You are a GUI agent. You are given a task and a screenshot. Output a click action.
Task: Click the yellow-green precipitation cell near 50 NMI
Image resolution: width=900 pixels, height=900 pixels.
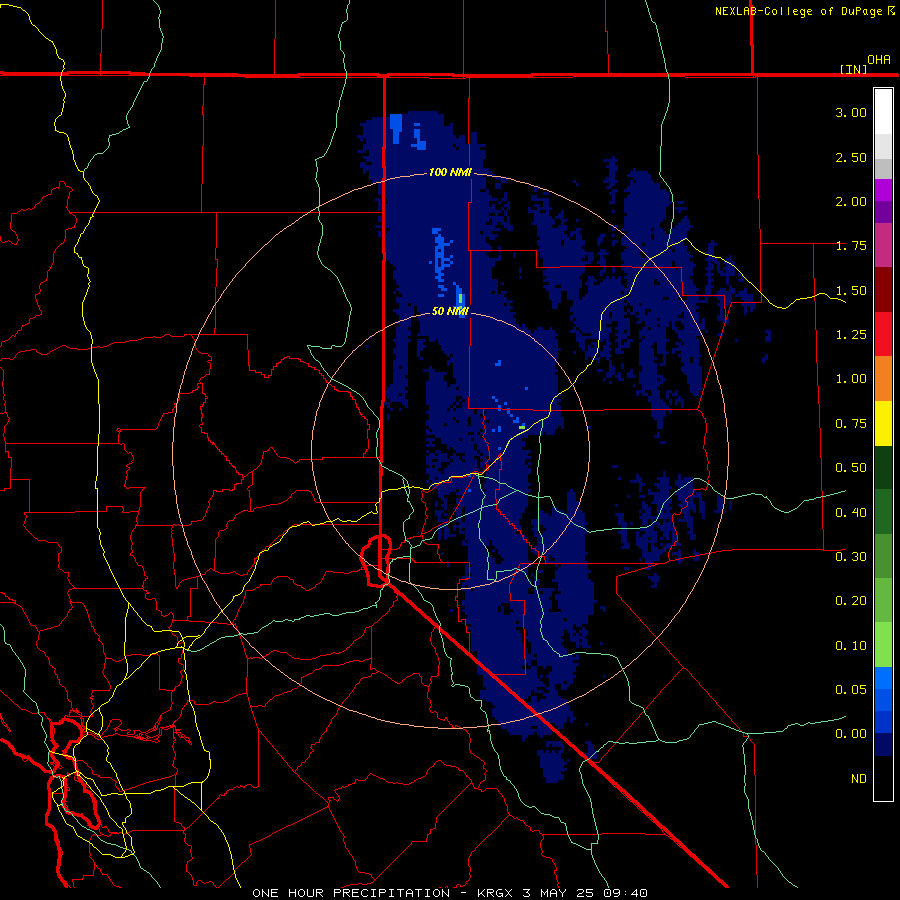coord(460,299)
